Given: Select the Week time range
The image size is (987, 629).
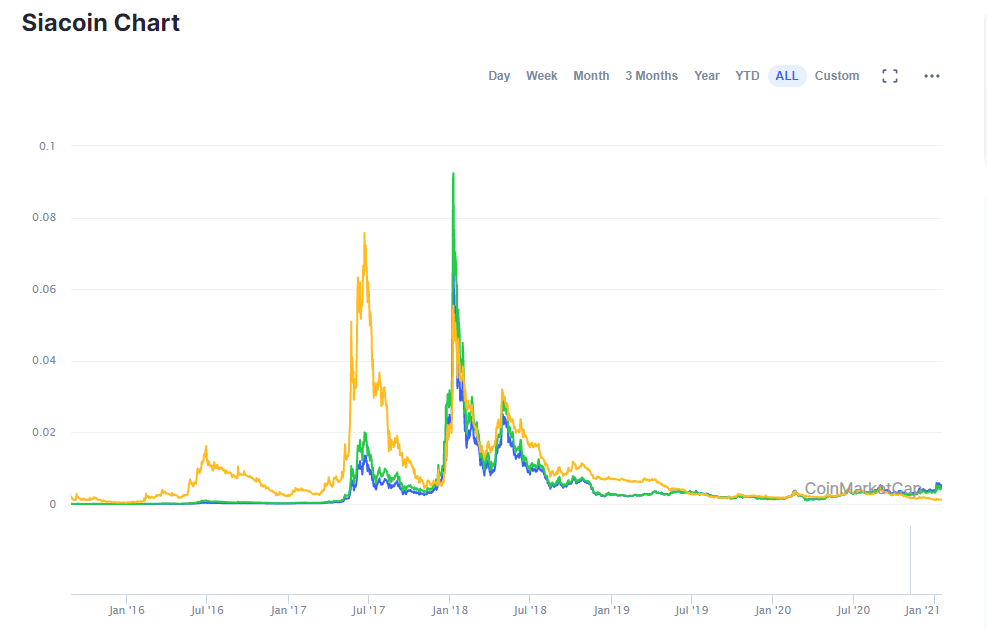Looking at the screenshot, I should tap(541, 76).
